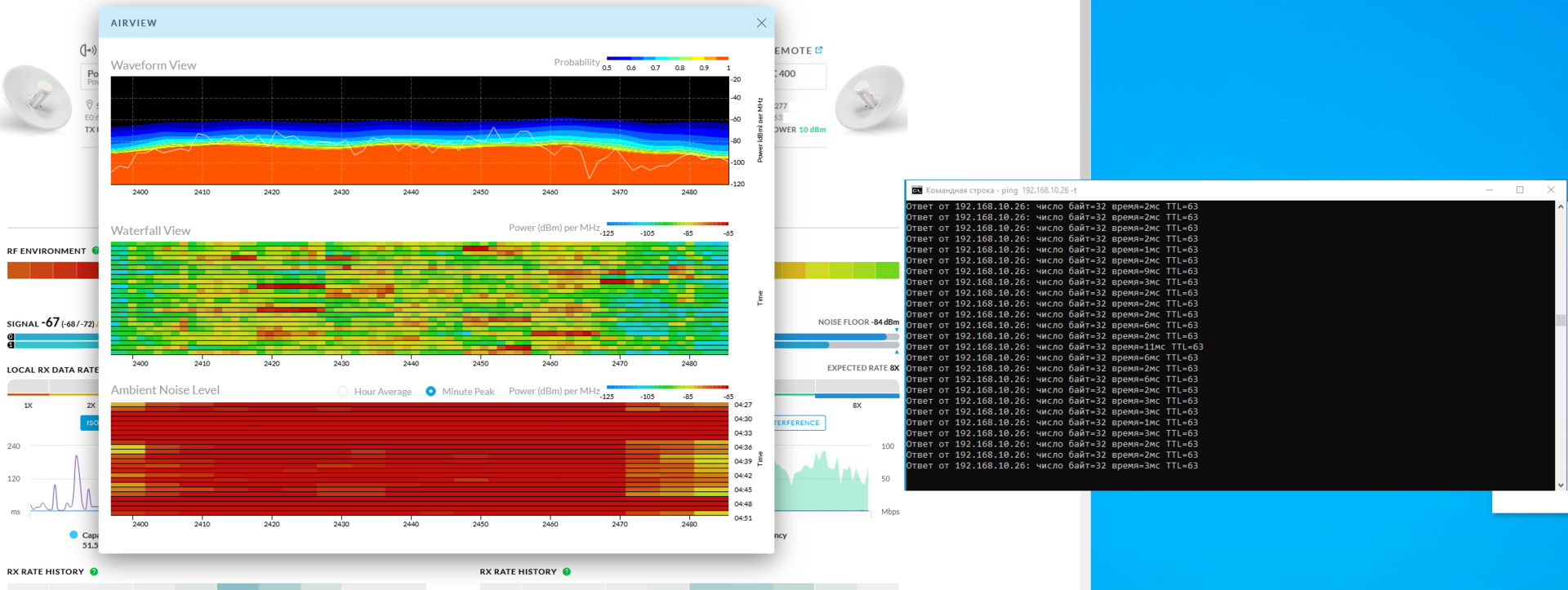Image resolution: width=1568 pixels, height=590 pixels.
Task: Click the left RX Rate History help icon
Action: pyautogui.click(x=94, y=572)
